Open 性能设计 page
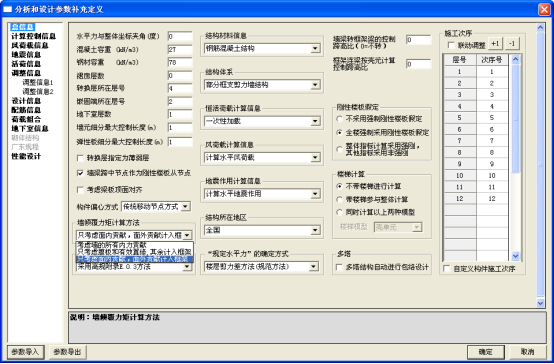 click(x=26, y=156)
